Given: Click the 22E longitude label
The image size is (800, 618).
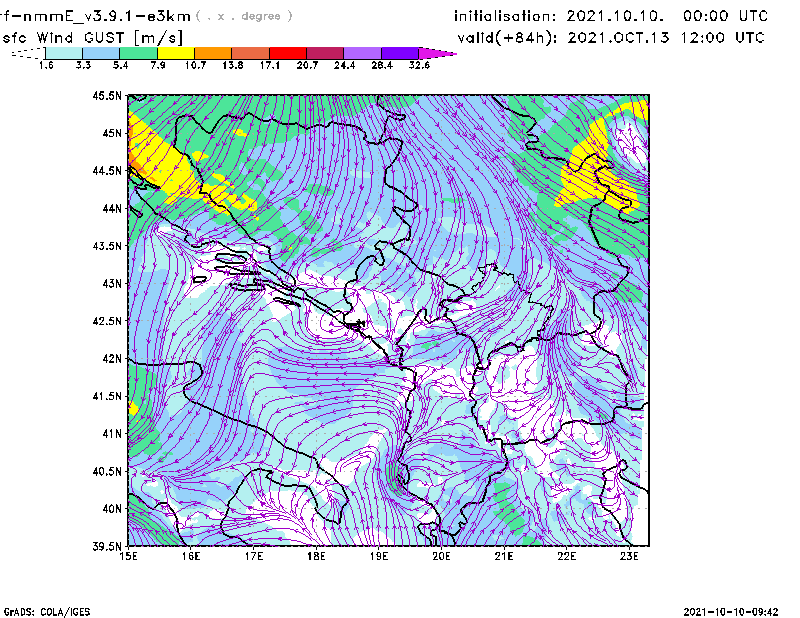Looking at the screenshot, I should [x=567, y=556].
